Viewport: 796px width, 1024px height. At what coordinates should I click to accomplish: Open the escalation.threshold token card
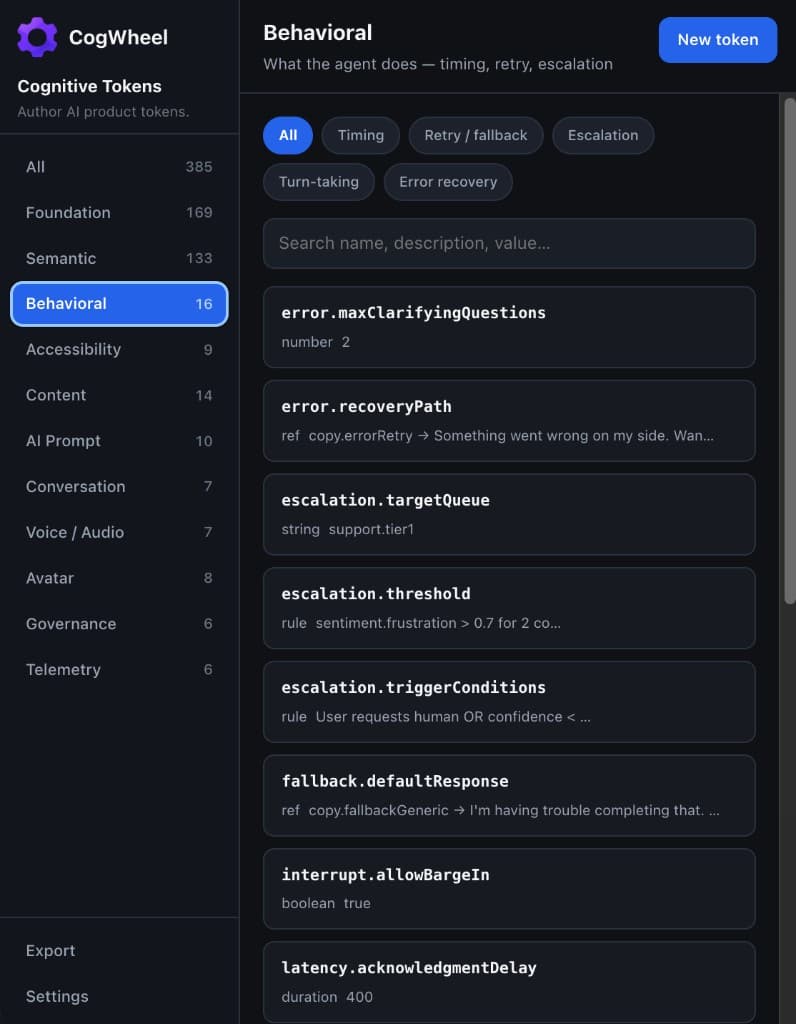point(509,608)
